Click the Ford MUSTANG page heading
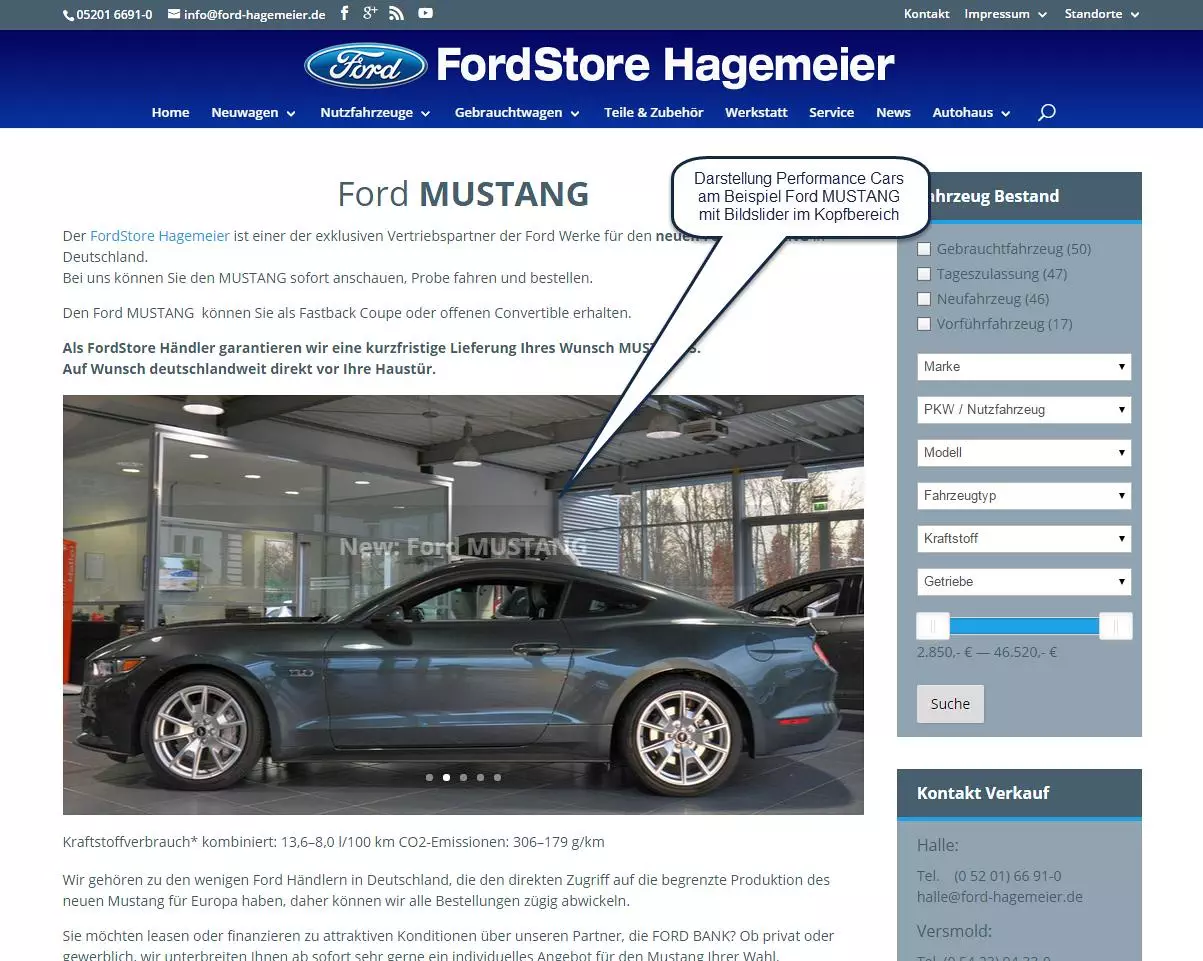Image resolution: width=1203 pixels, height=961 pixels. [463, 194]
